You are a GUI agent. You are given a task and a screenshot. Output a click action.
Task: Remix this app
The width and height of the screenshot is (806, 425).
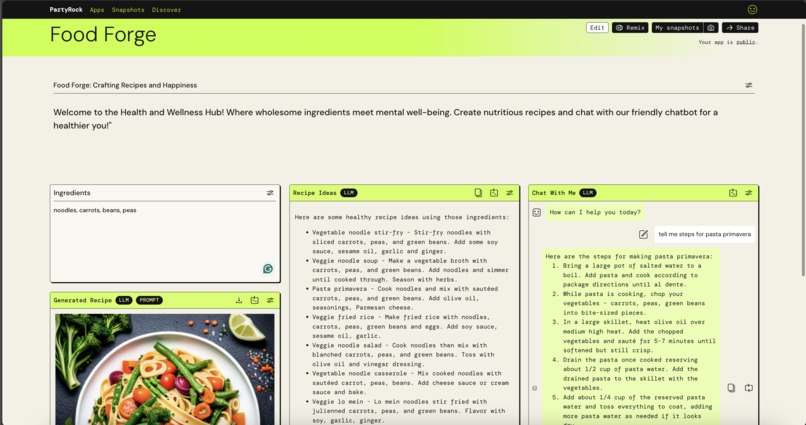tap(630, 28)
